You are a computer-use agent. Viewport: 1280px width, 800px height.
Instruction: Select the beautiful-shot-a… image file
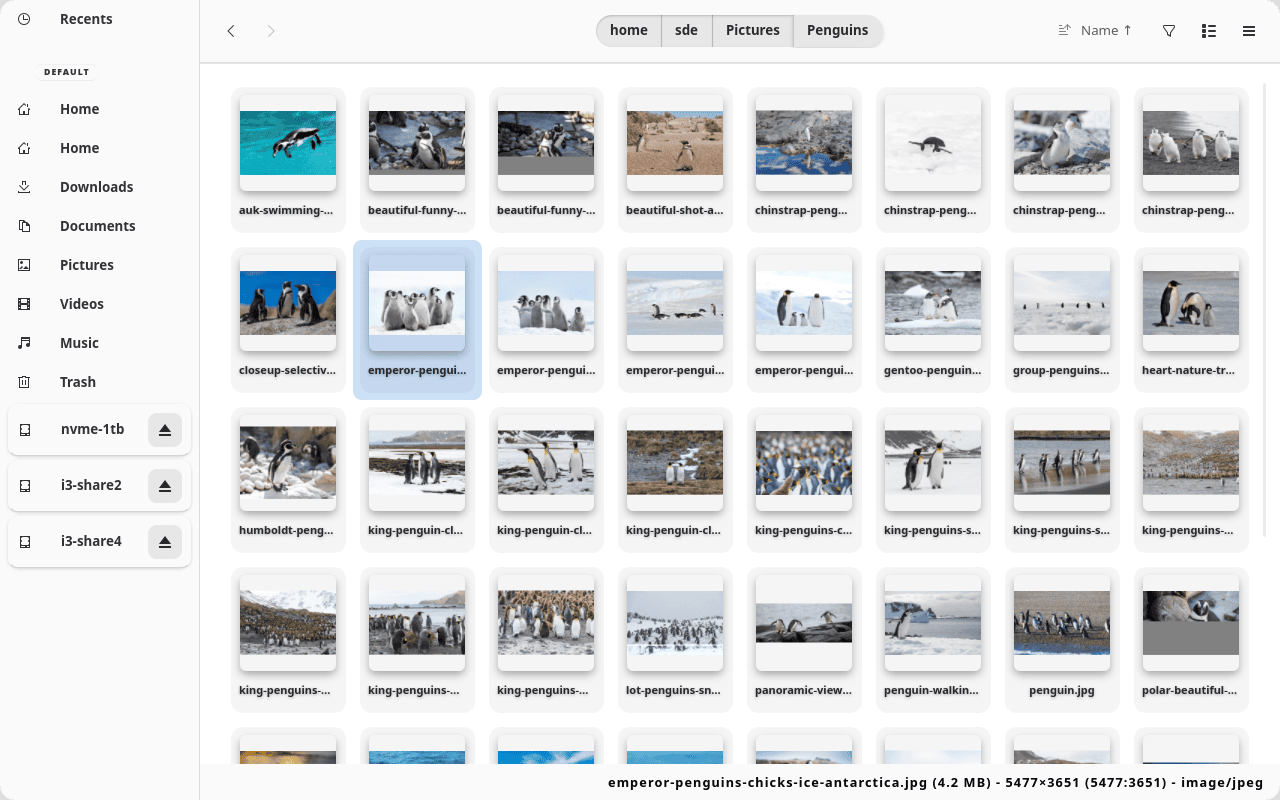[x=675, y=160]
